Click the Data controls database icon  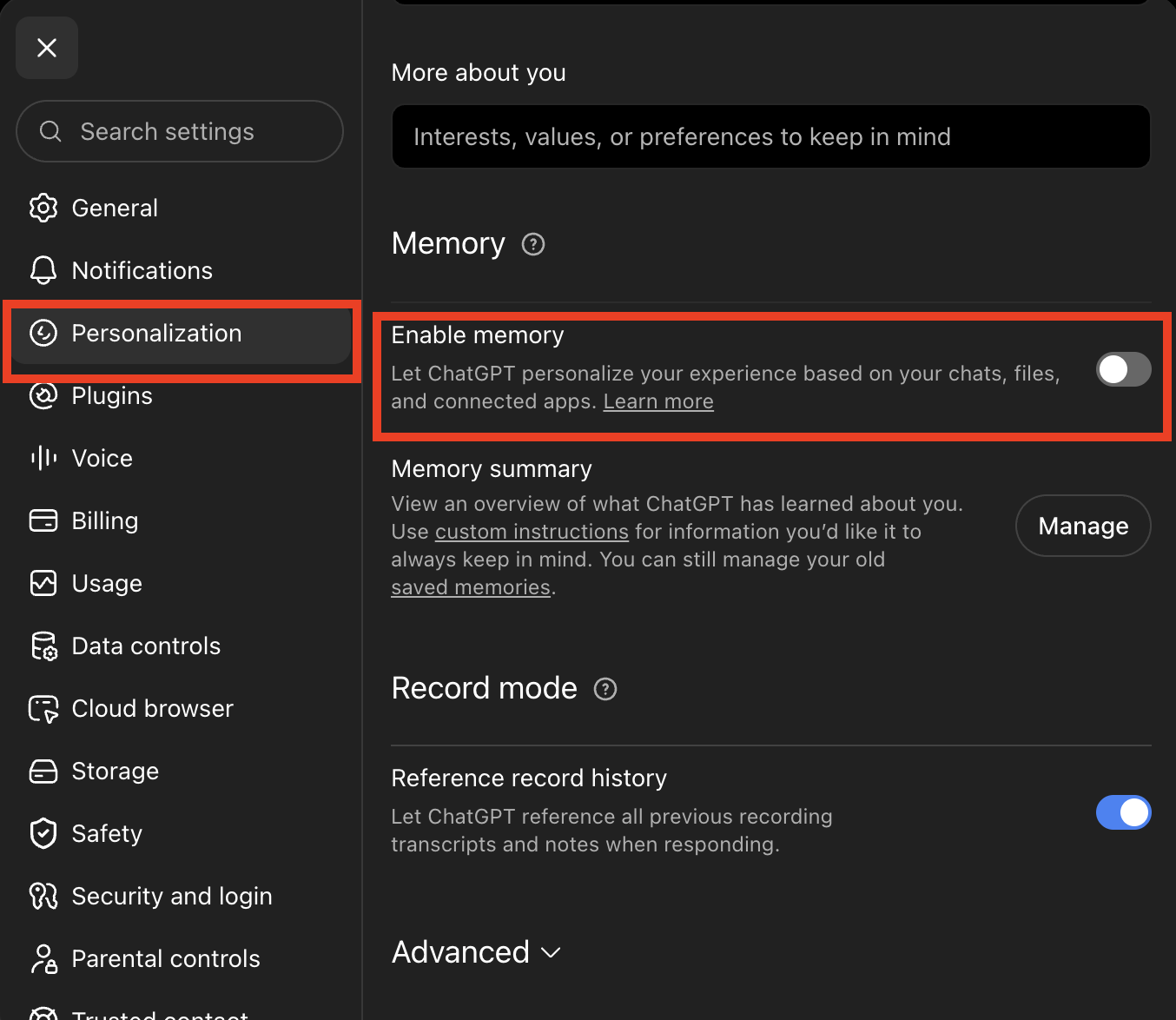[43, 646]
